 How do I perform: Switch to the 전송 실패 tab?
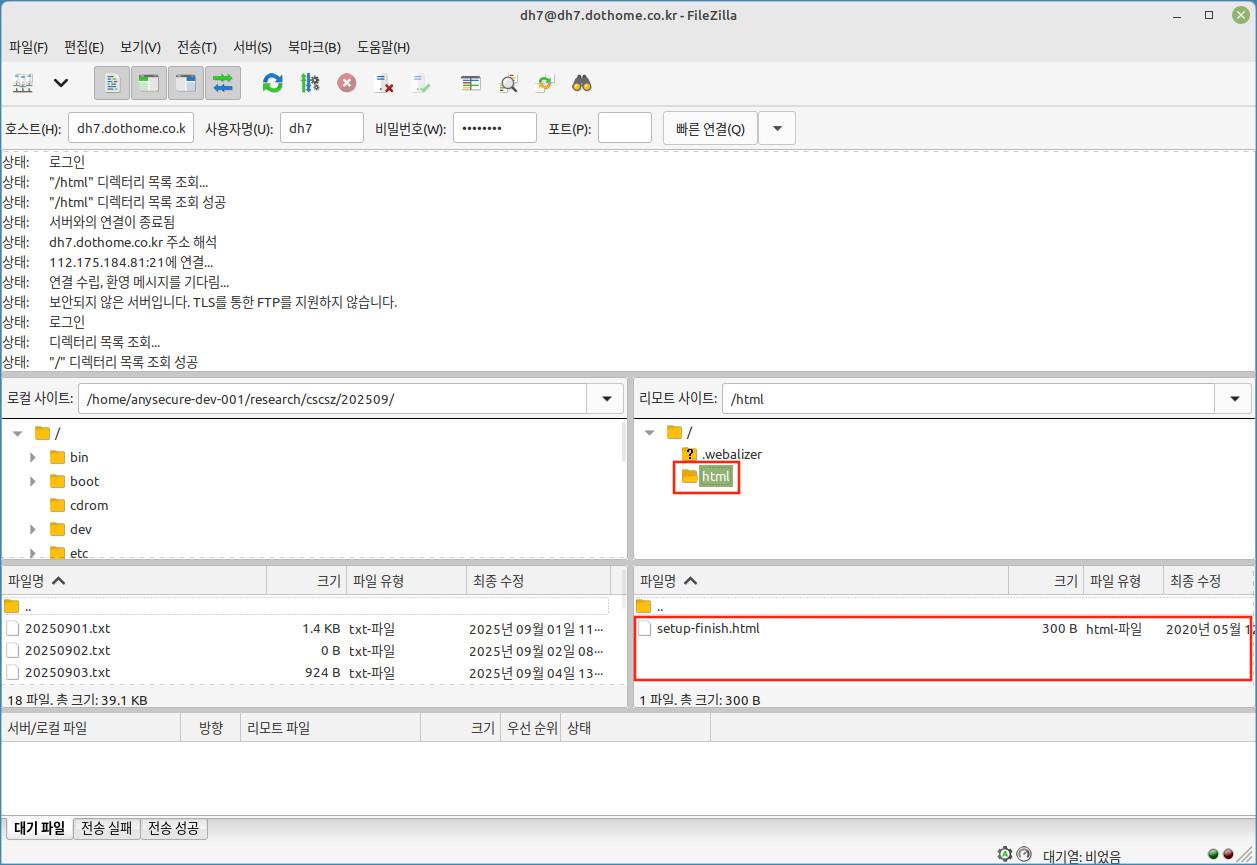pyautogui.click(x=107, y=828)
